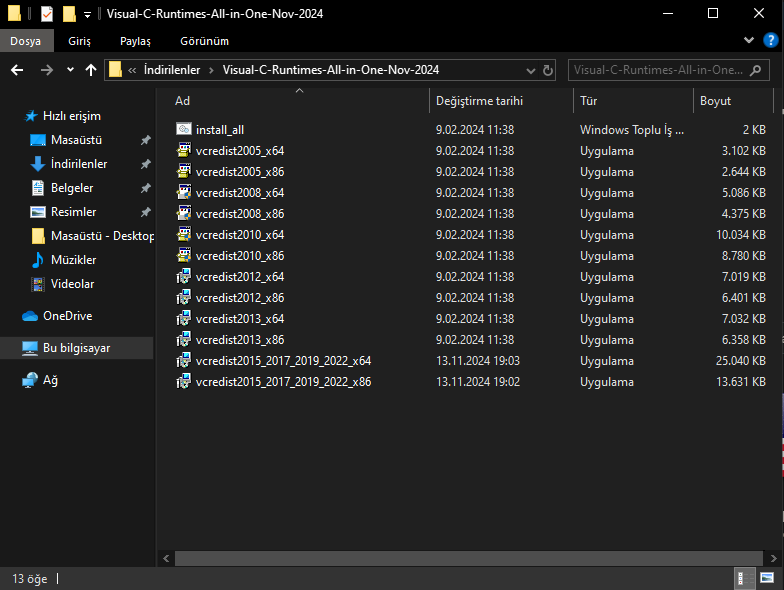The height and width of the screenshot is (590, 784).
Task: Click the address bar breadcrumb overflow chevrons
Action: pyautogui.click(x=132, y=70)
